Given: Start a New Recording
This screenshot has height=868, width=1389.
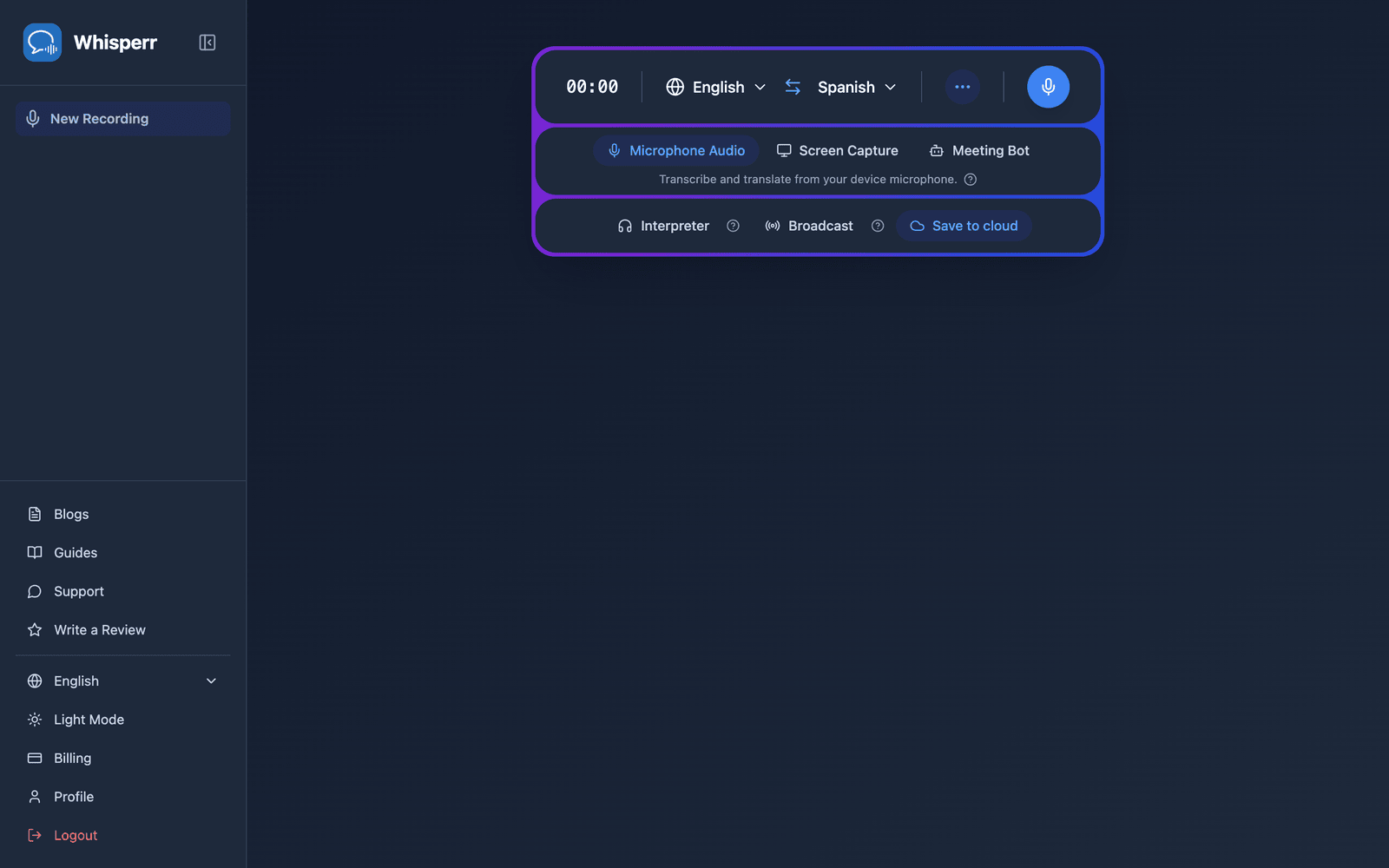Looking at the screenshot, I should click(x=122, y=119).
